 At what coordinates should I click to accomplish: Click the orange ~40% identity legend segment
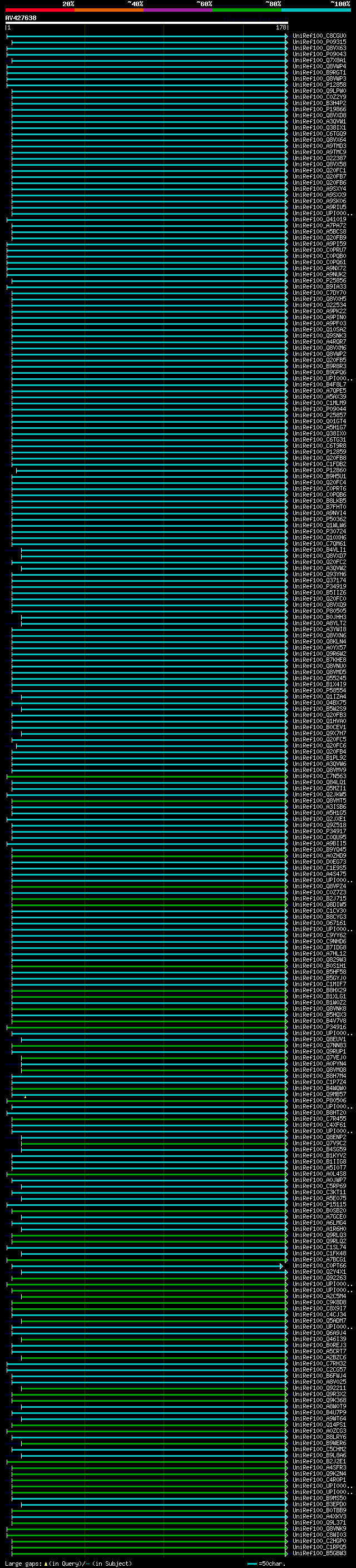pyautogui.click(x=109, y=10)
